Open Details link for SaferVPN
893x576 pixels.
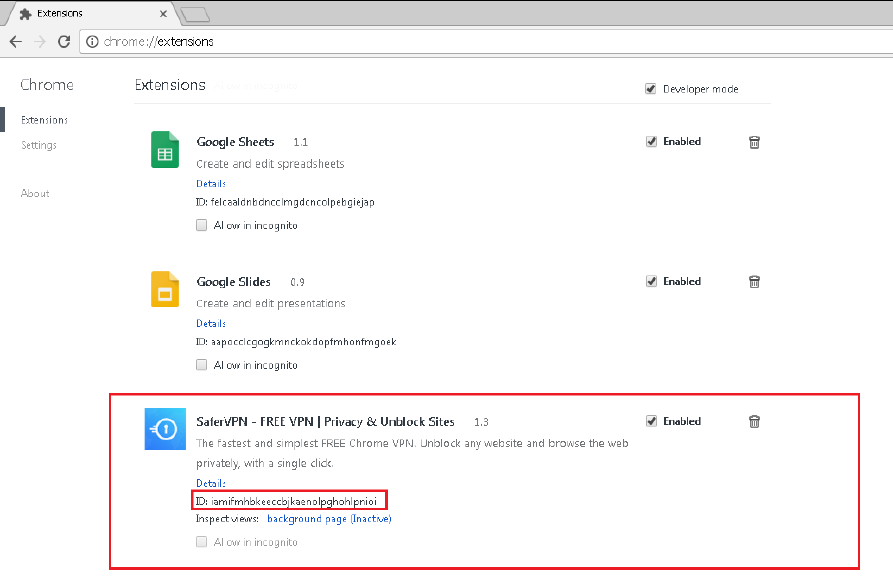pyautogui.click(x=211, y=483)
